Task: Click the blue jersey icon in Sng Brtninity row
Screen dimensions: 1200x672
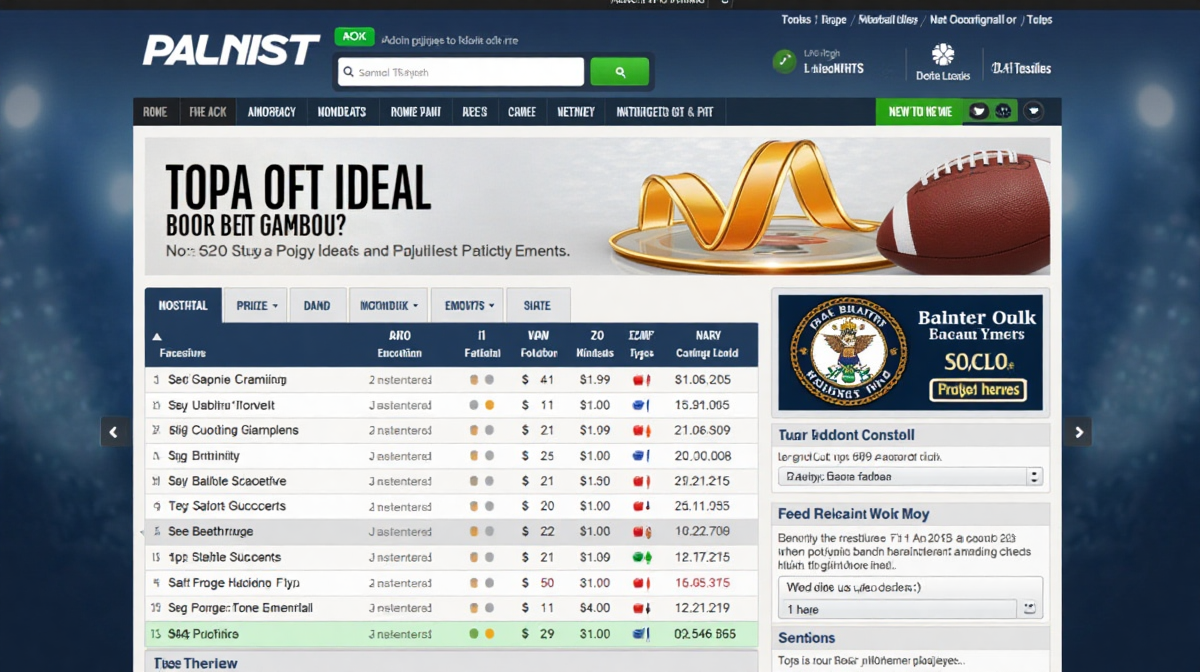Action: click(x=640, y=456)
